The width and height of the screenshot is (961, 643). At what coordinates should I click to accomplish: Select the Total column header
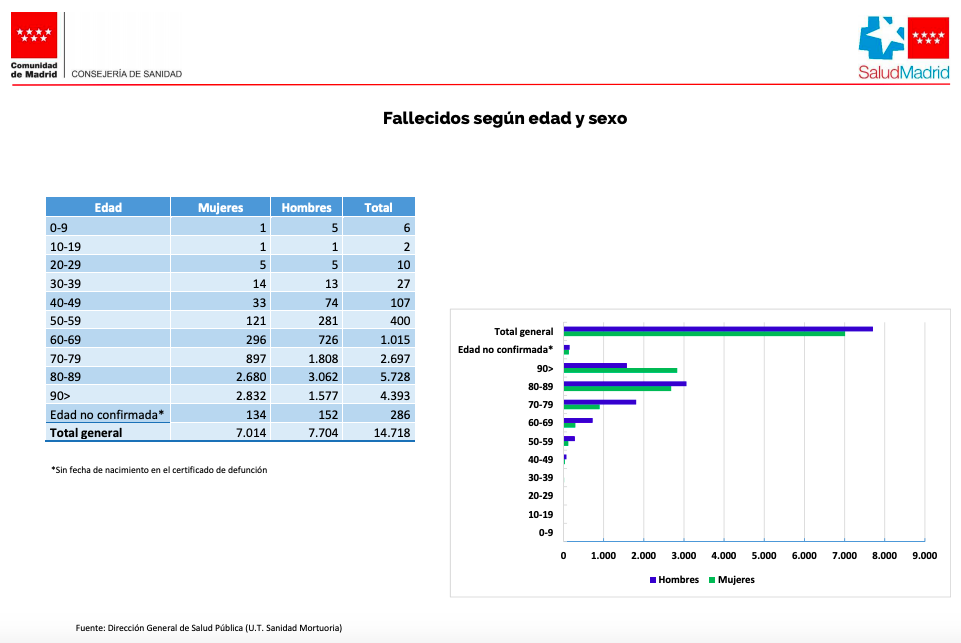[378, 207]
